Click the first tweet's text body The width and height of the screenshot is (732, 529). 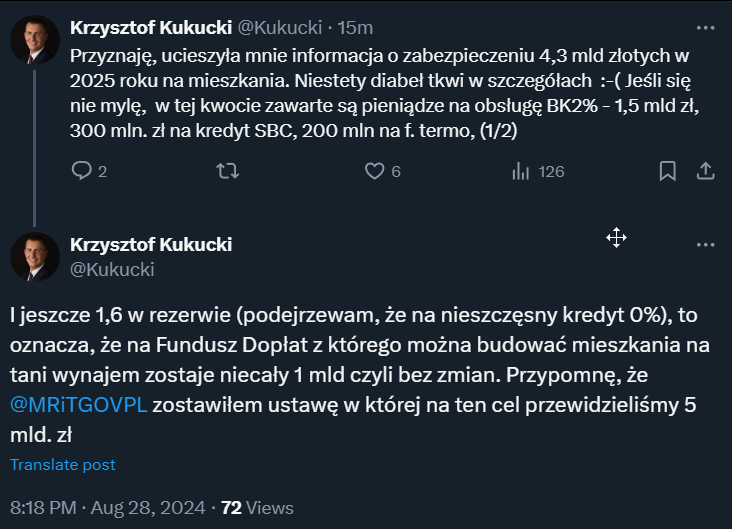pyautogui.click(x=380, y=90)
